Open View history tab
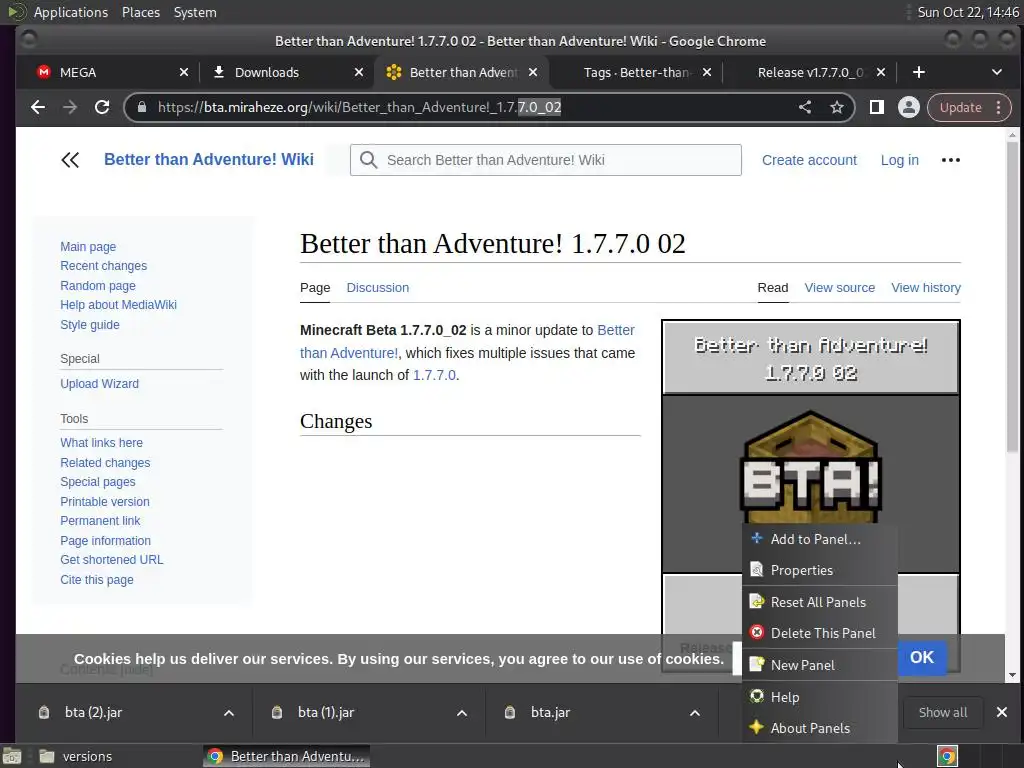The height and width of the screenshot is (768, 1024). tap(925, 287)
